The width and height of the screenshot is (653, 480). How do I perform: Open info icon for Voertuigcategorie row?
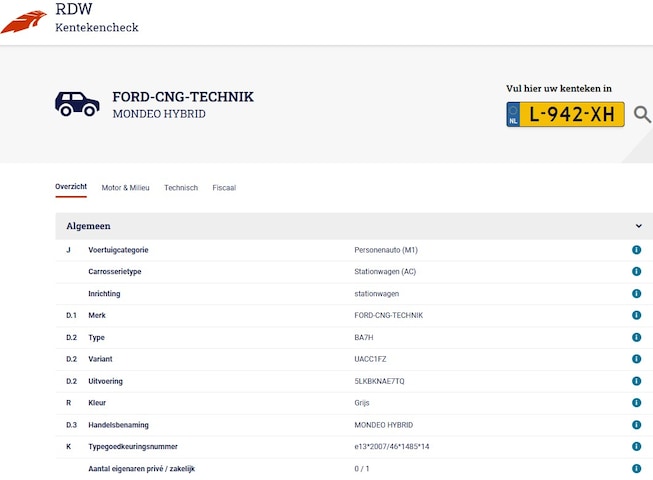636,250
